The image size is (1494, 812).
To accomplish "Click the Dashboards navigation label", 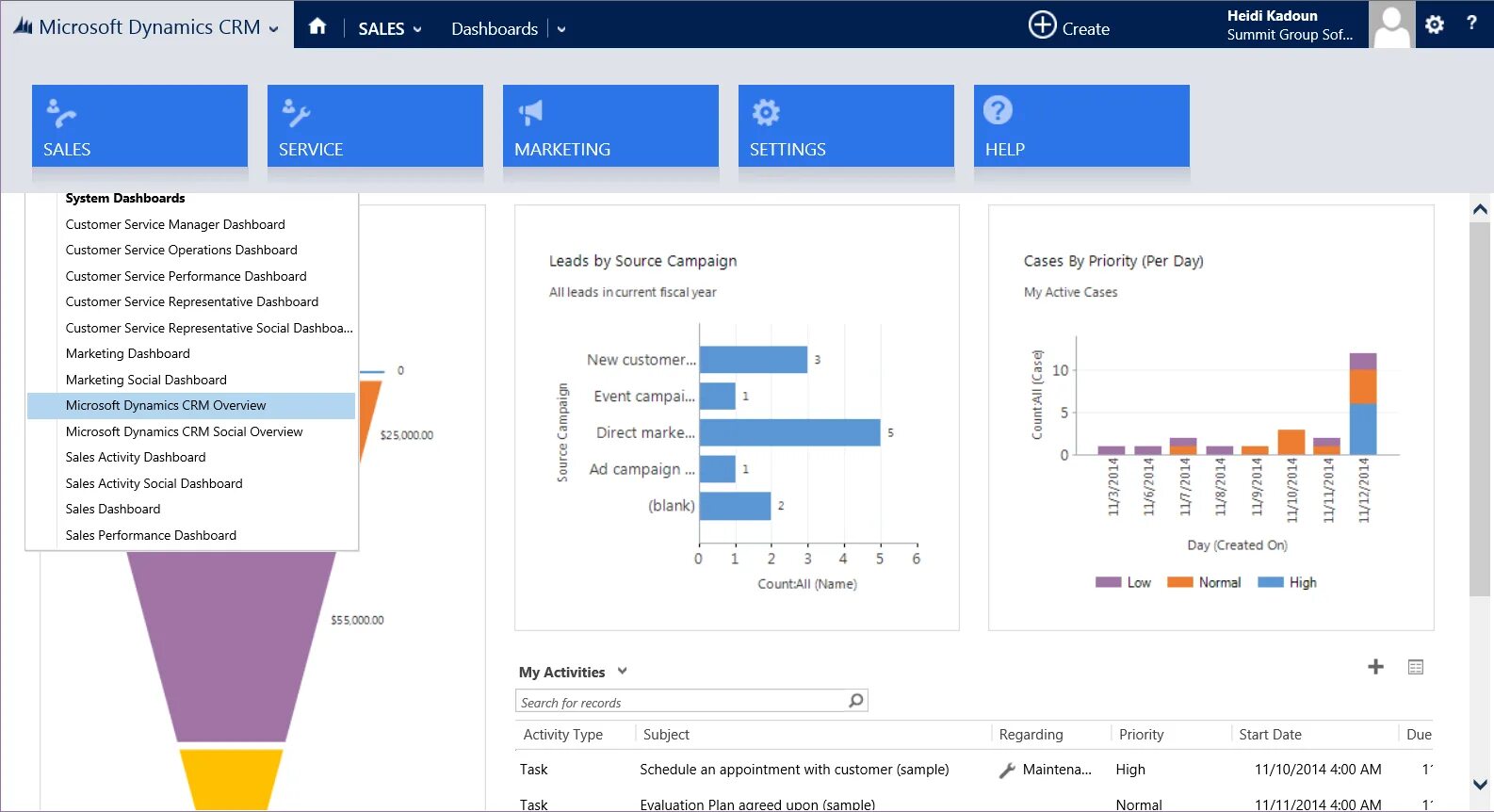I will click(x=495, y=29).
